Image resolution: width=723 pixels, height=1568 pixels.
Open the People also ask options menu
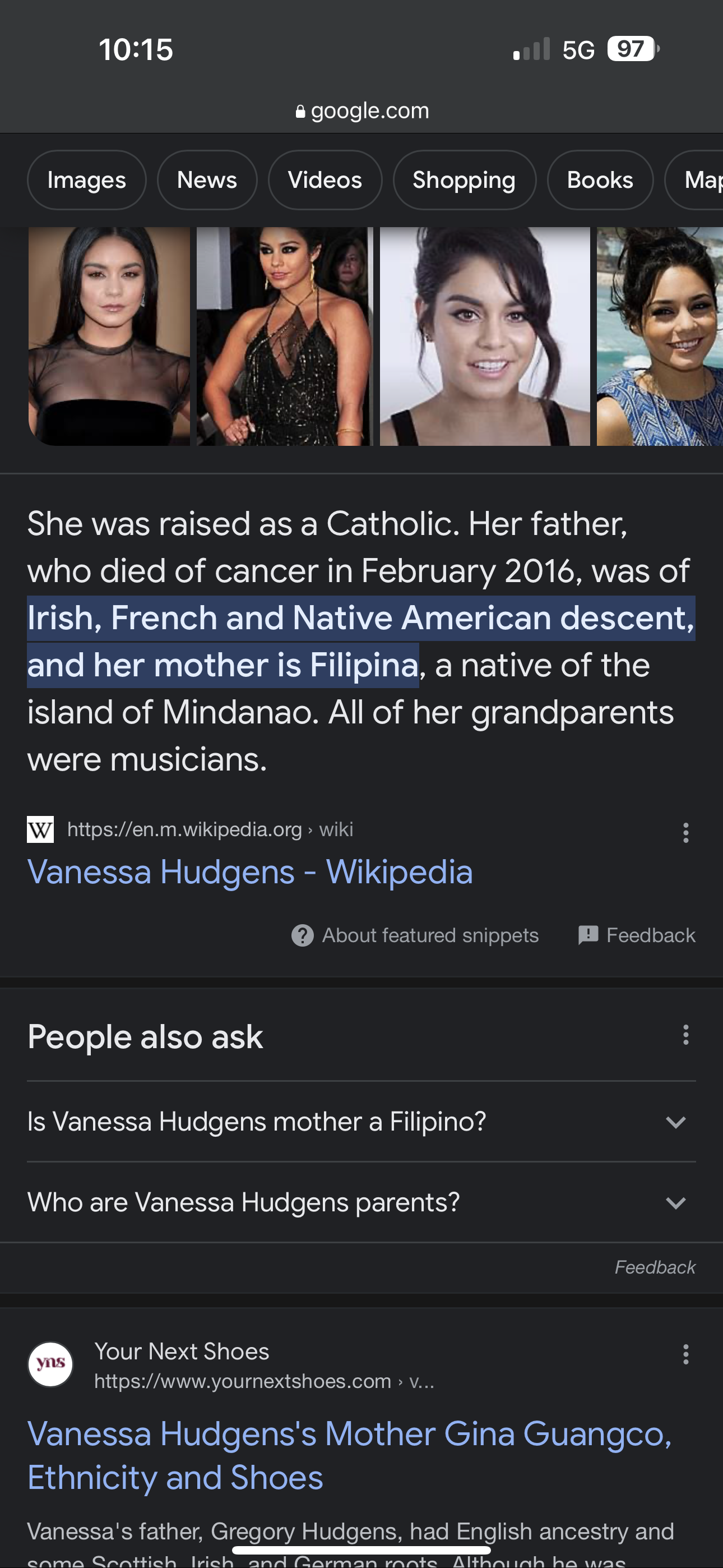(x=685, y=1035)
